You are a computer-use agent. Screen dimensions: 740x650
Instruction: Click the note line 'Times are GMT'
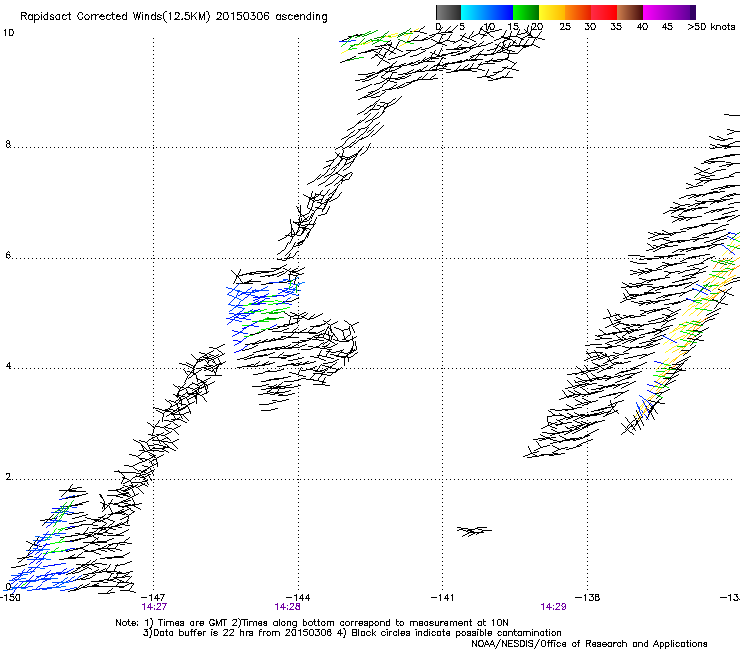click(x=192, y=623)
